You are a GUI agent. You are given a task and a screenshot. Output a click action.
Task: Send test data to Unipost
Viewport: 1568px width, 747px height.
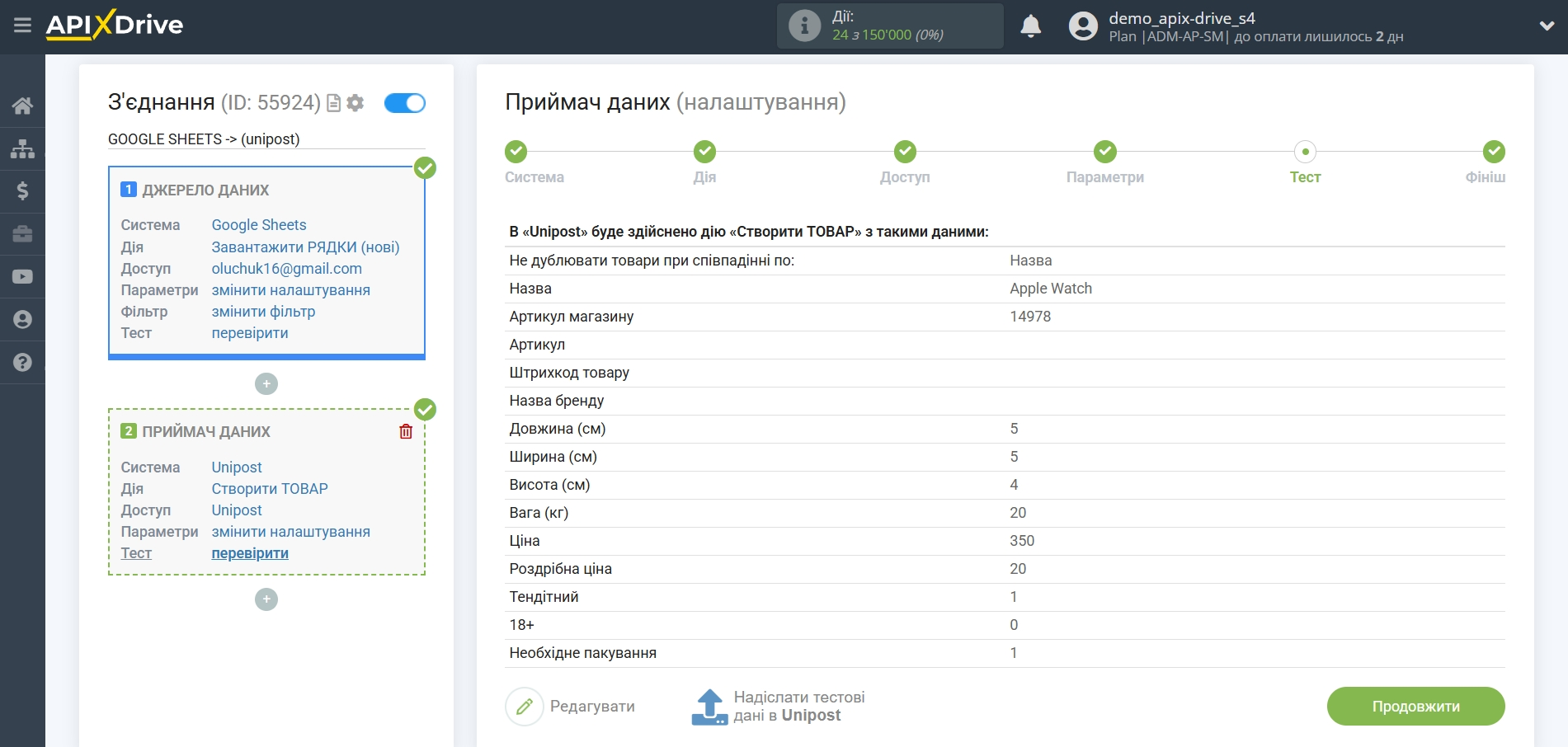779,707
